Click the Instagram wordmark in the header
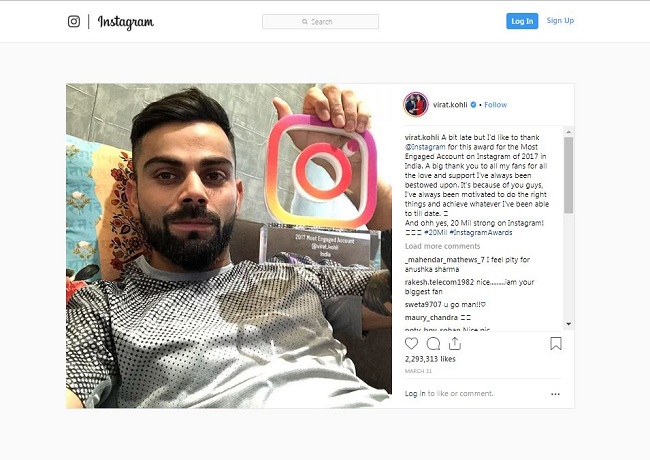This screenshot has width=650, height=460. click(126, 22)
